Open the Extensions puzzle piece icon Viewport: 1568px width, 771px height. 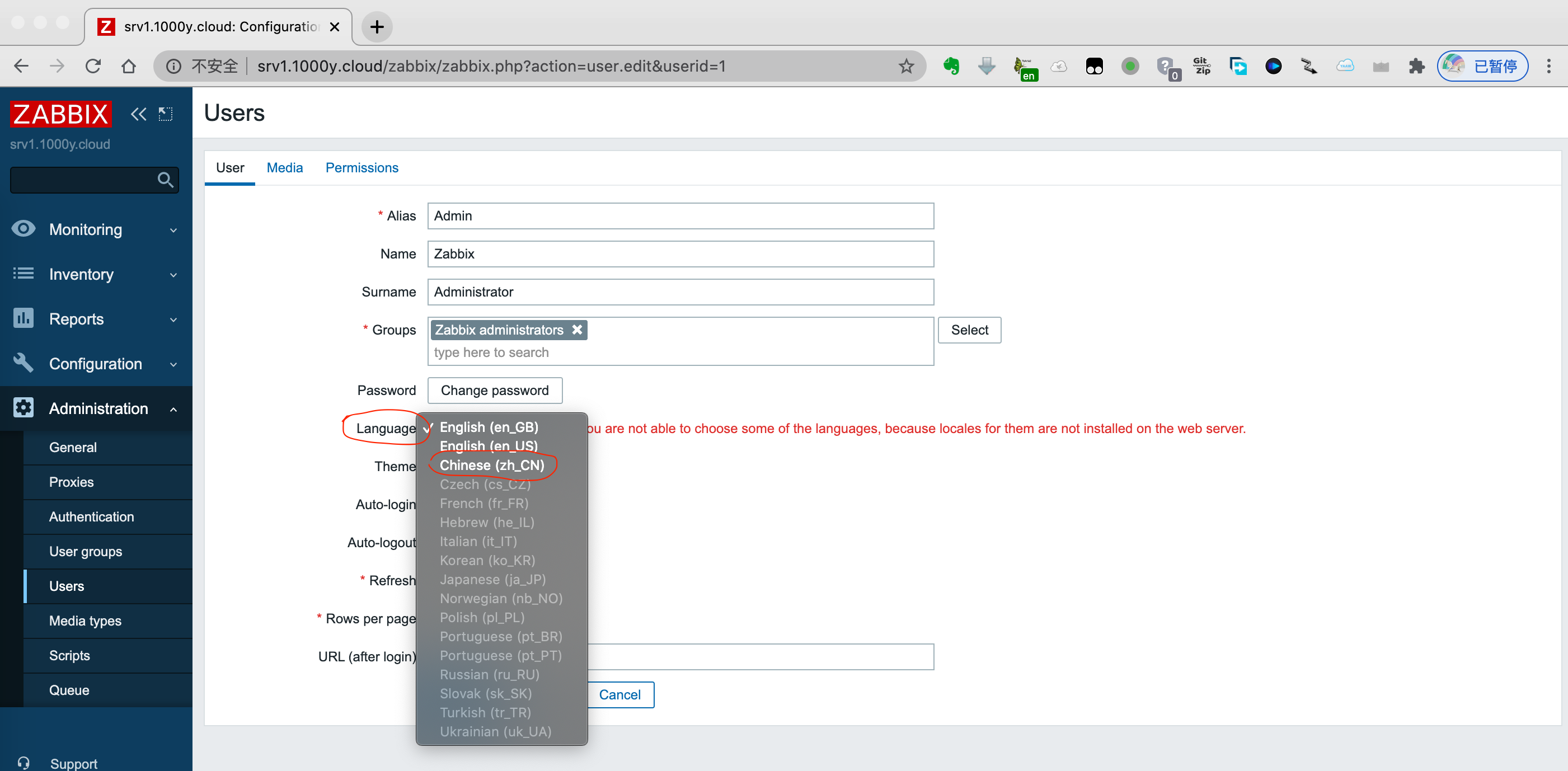click(1416, 65)
